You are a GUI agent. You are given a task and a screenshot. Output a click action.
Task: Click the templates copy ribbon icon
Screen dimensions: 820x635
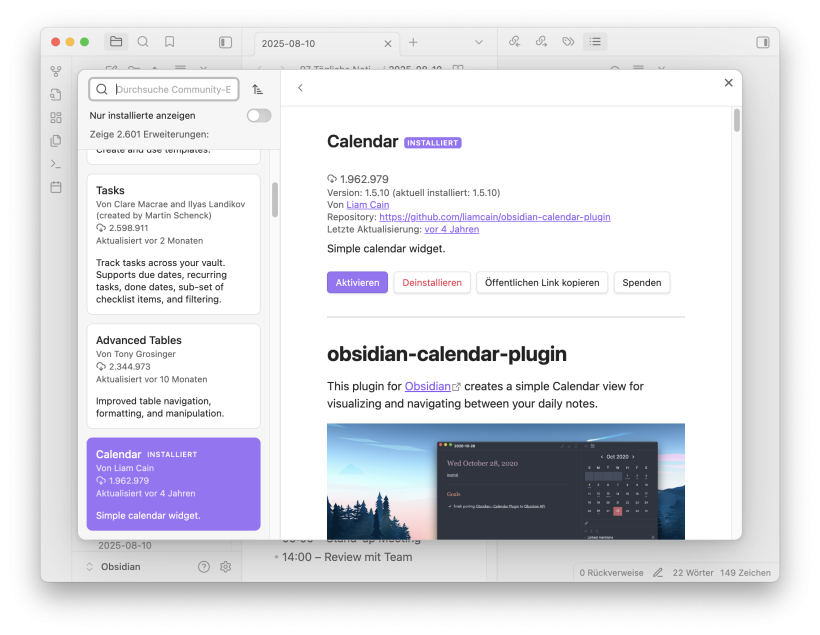[x=56, y=141]
